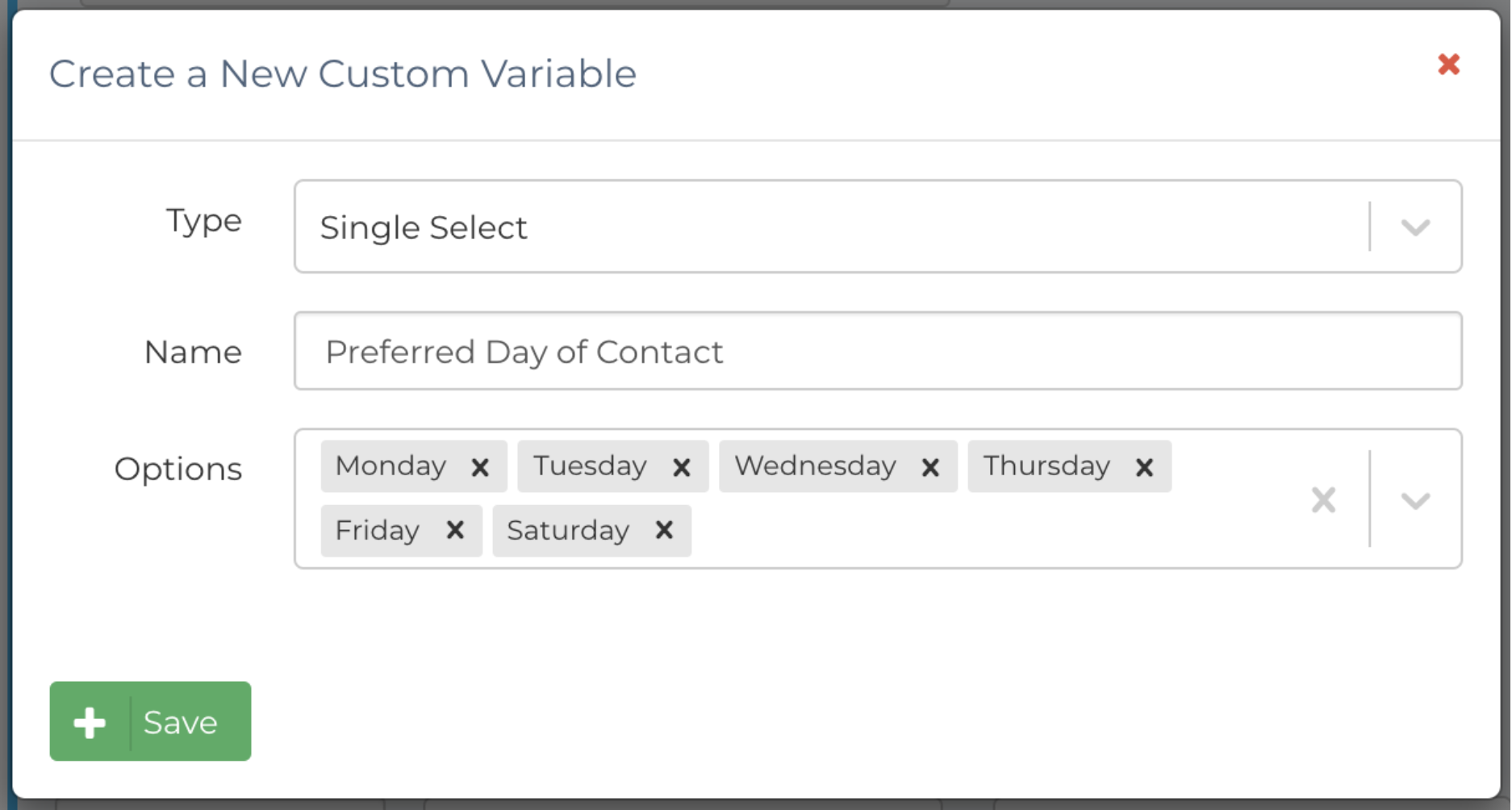The image size is (1512, 810).
Task: Click the Wednesday option tag label
Action: [x=816, y=466]
